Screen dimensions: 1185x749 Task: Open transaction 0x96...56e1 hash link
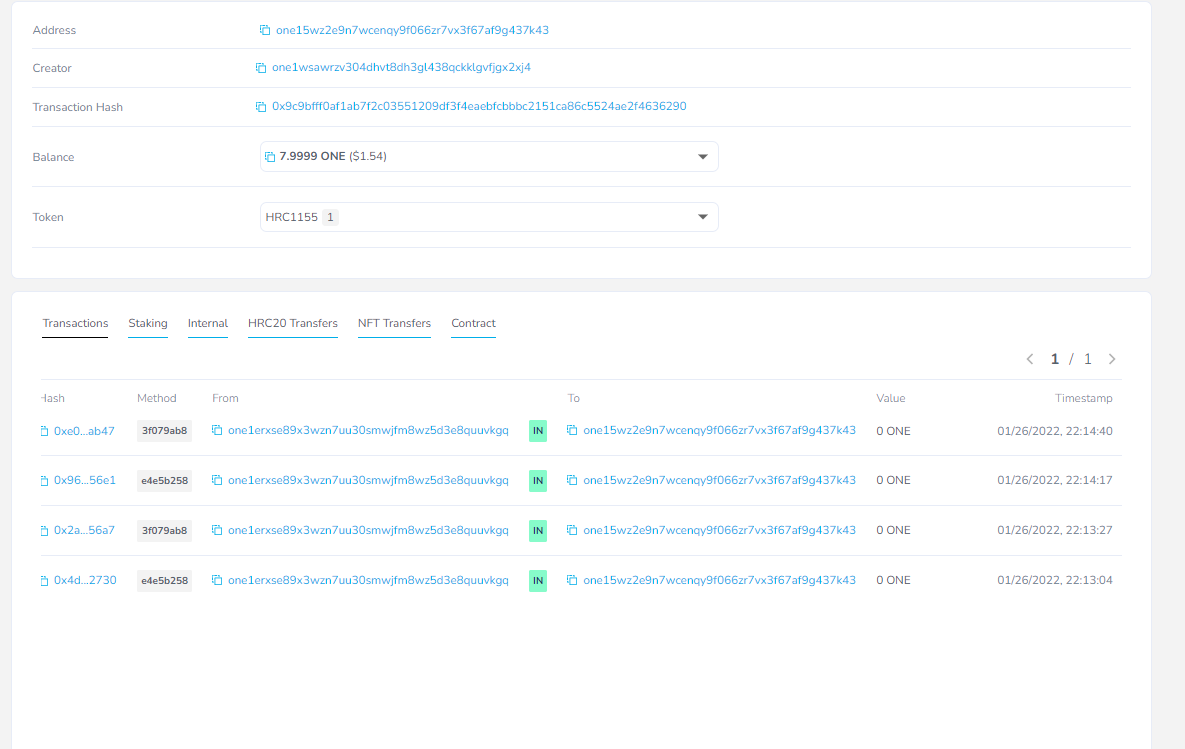[85, 480]
